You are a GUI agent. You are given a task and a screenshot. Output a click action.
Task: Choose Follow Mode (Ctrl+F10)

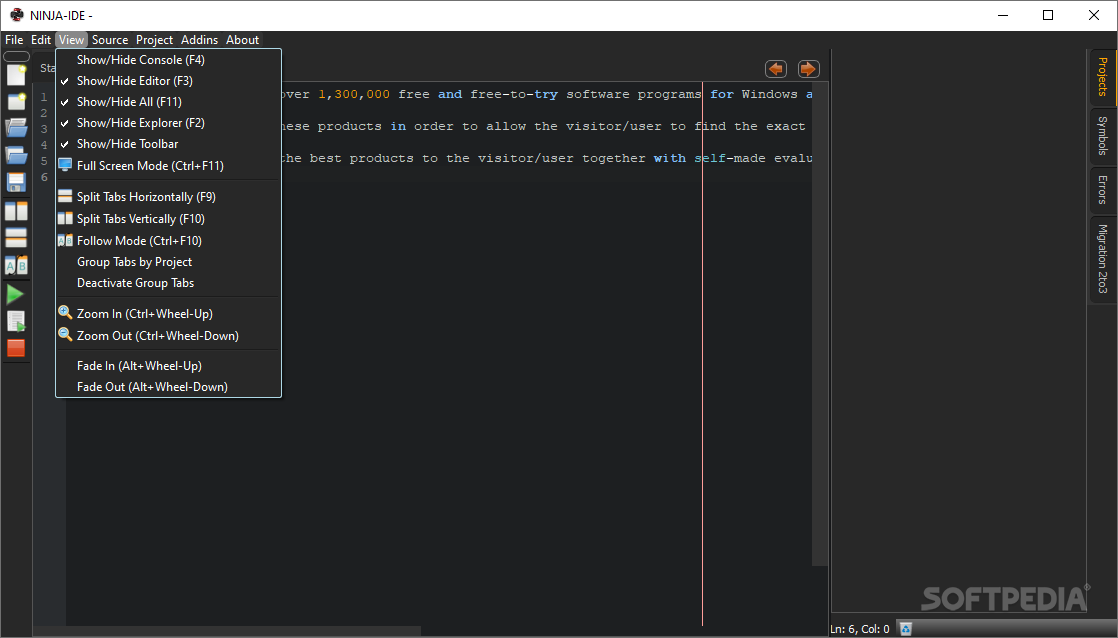[x=168, y=241]
